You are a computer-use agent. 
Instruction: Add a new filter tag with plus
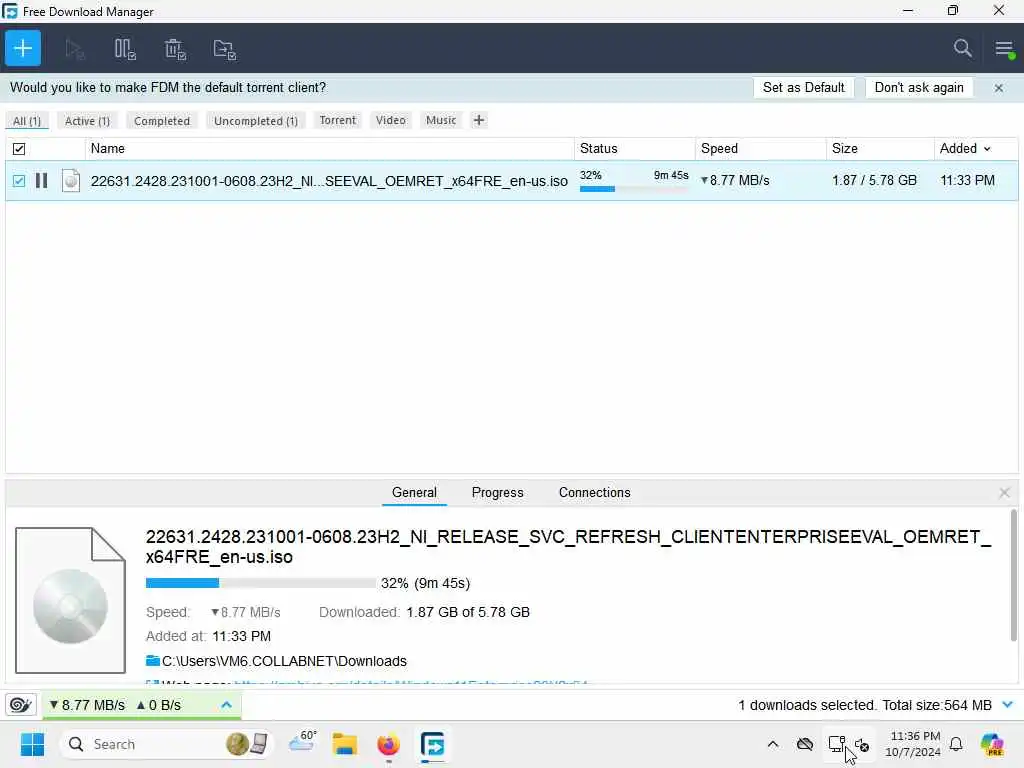pos(479,120)
